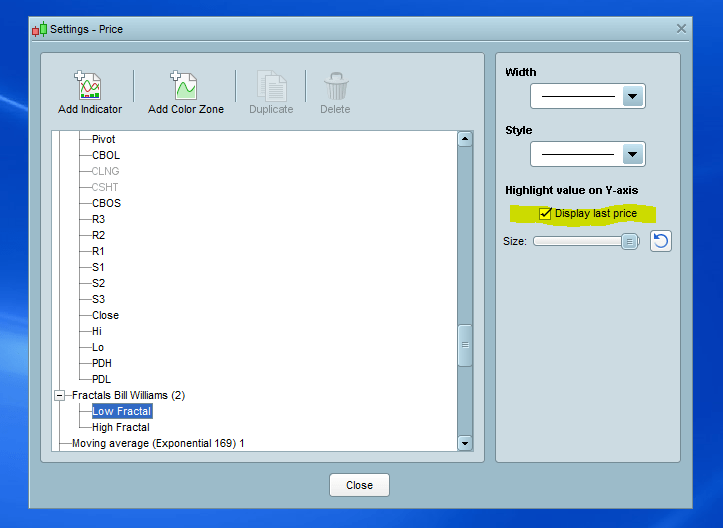Reset size with the circular arrow icon

pyautogui.click(x=661, y=241)
